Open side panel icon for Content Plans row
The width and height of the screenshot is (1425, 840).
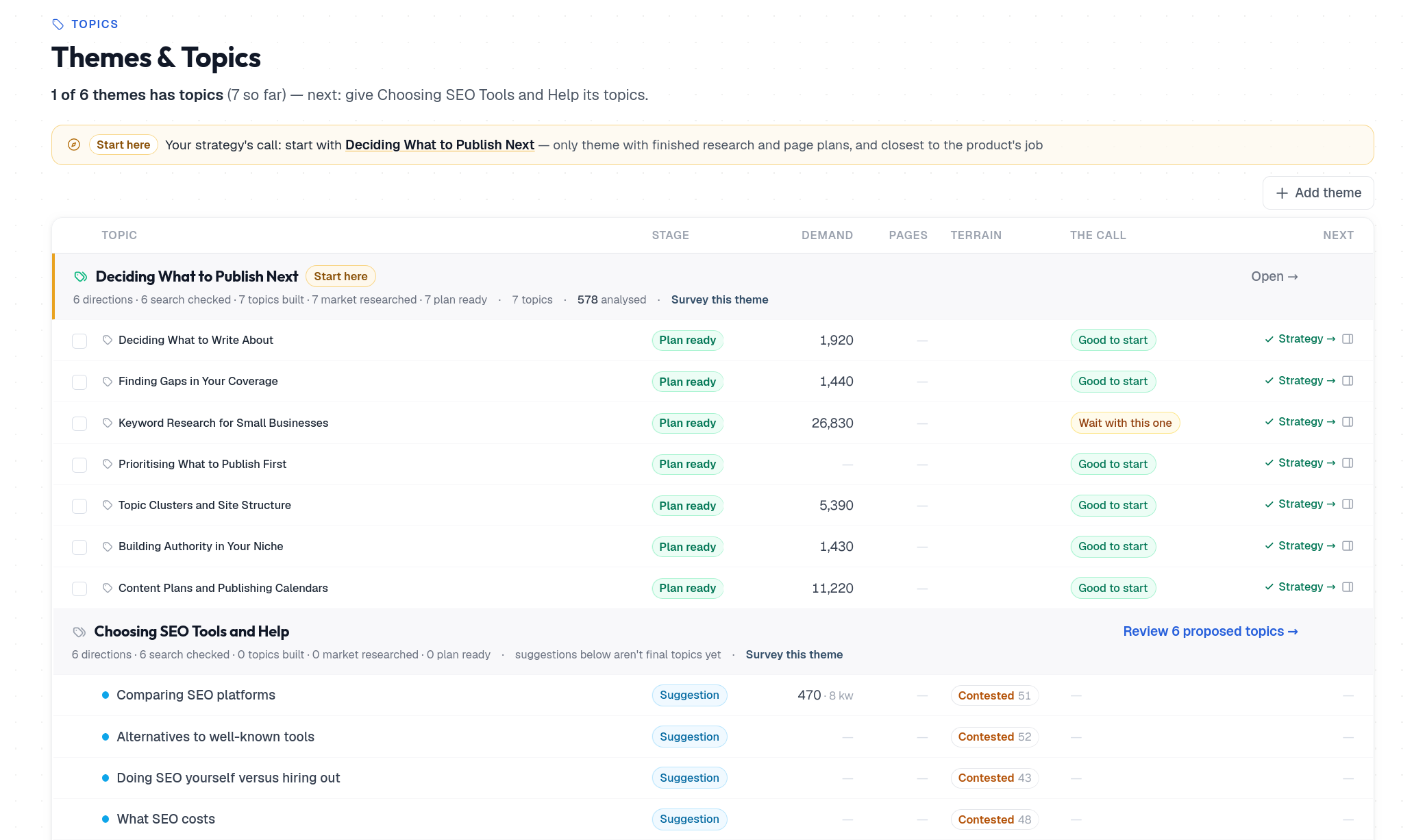[x=1348, y=587]
